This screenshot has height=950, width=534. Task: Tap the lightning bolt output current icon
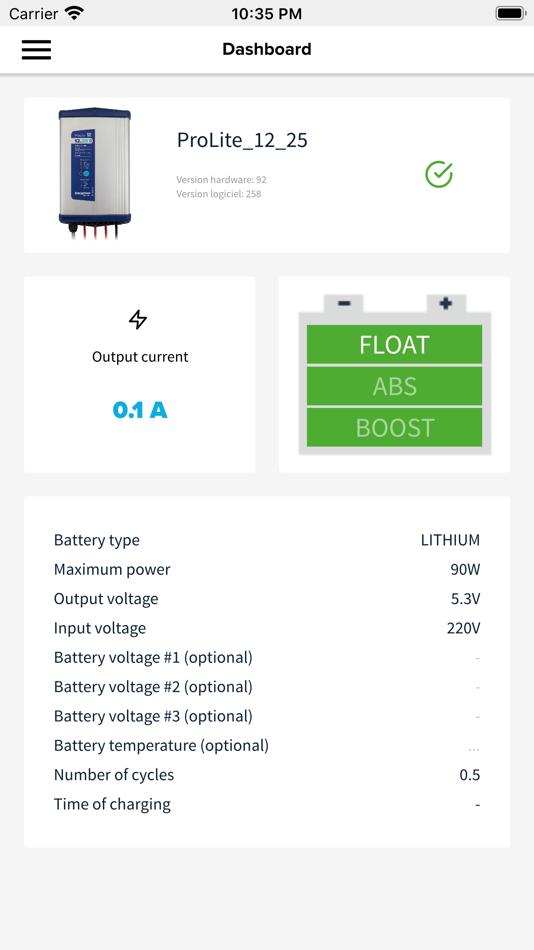pos(138,320)
